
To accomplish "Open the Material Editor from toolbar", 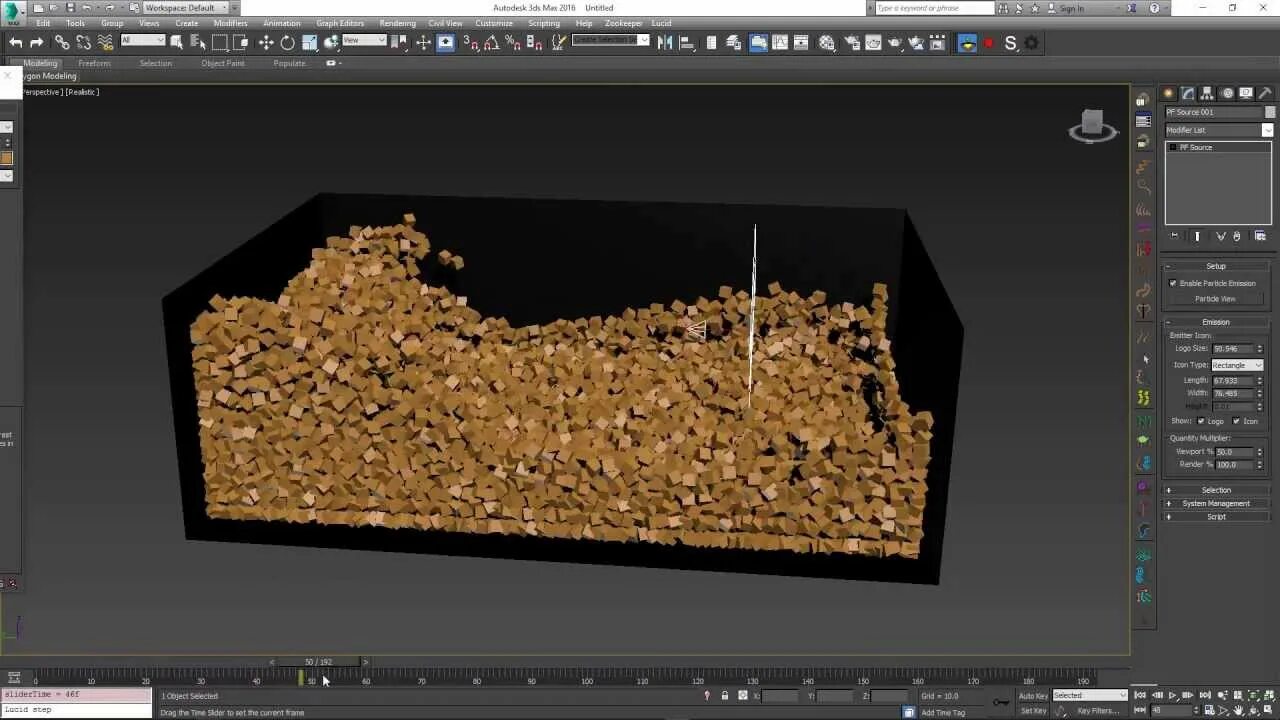I will coord(827,42).
